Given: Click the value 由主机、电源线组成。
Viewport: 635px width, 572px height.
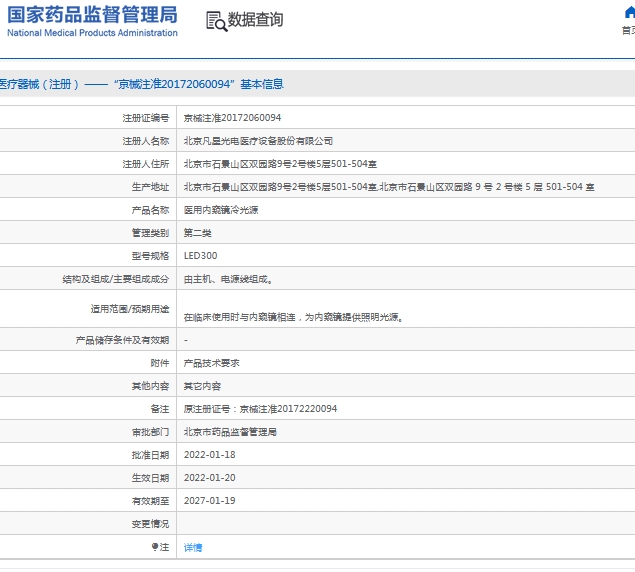Looking at the screenshot, I should pos(228,279).
